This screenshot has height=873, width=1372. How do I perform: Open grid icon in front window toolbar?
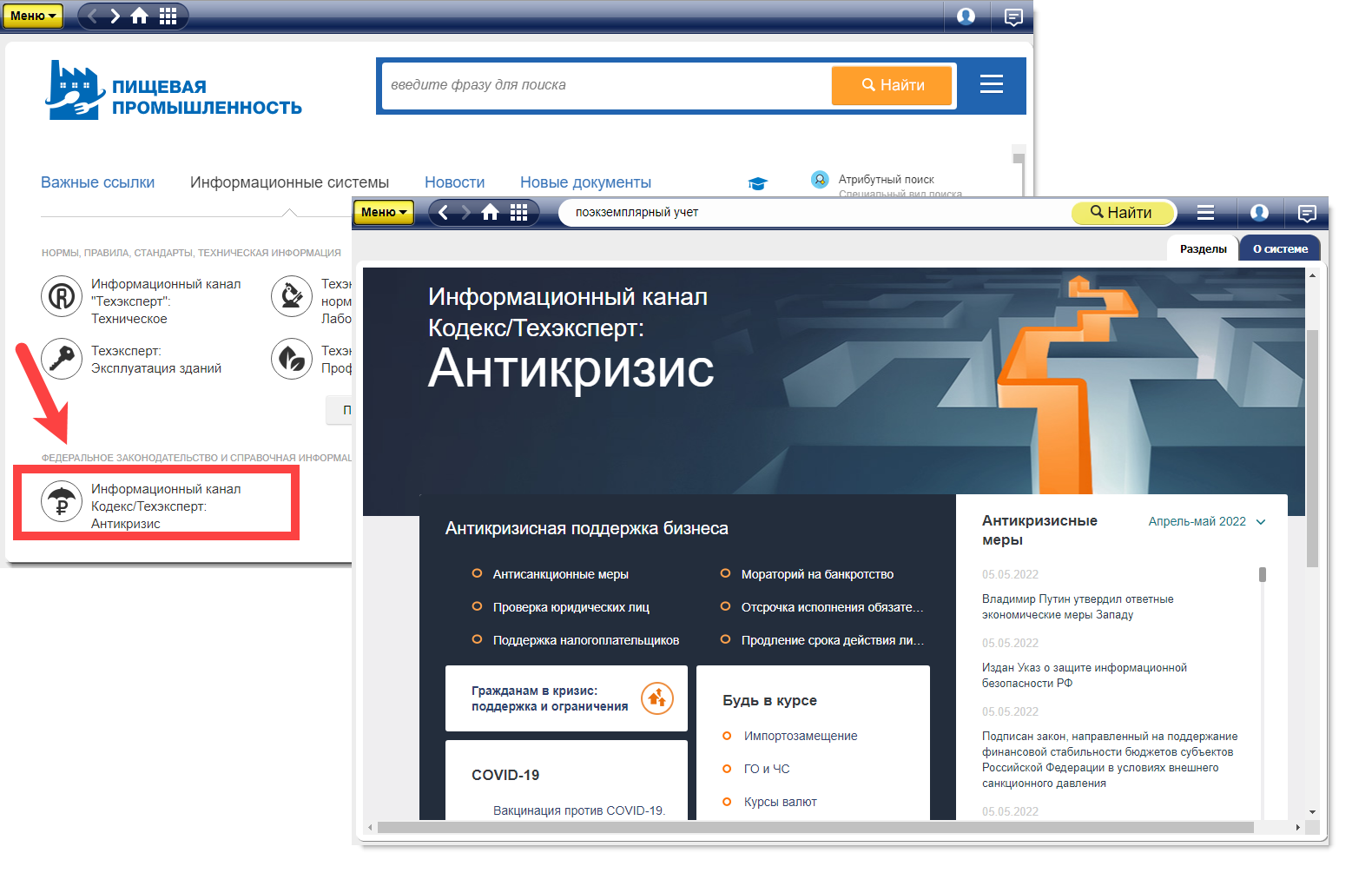point(519,212)
